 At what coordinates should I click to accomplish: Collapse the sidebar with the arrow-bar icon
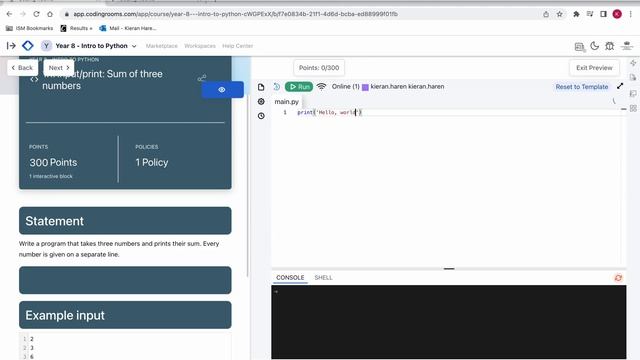[x=11, y=46]
